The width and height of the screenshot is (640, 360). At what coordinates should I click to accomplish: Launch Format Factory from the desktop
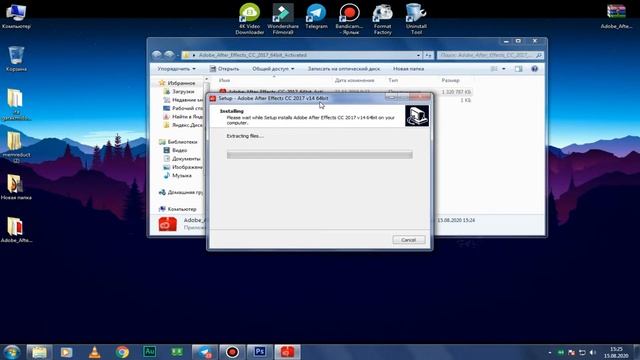(x=382, y=19)
